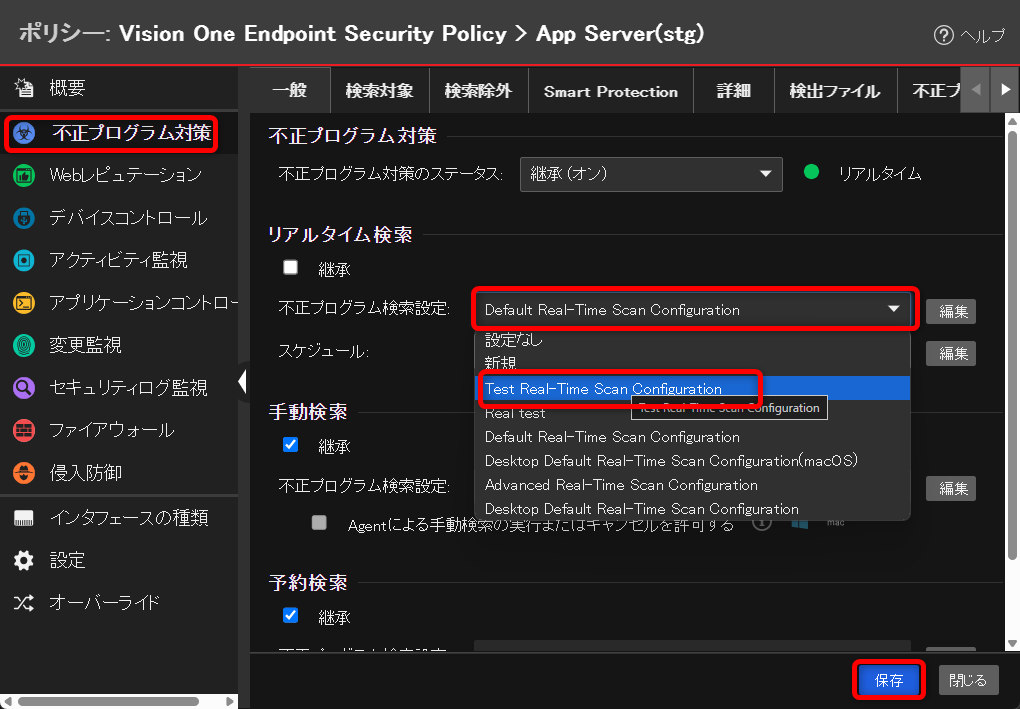Click the ファイアウォール brick icon
1020x709 pixels.
pyautogui.click(x=24, y=430)
